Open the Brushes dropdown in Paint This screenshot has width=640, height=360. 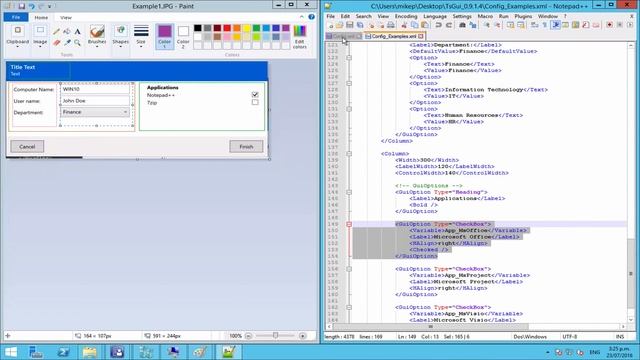pos(97,38)
